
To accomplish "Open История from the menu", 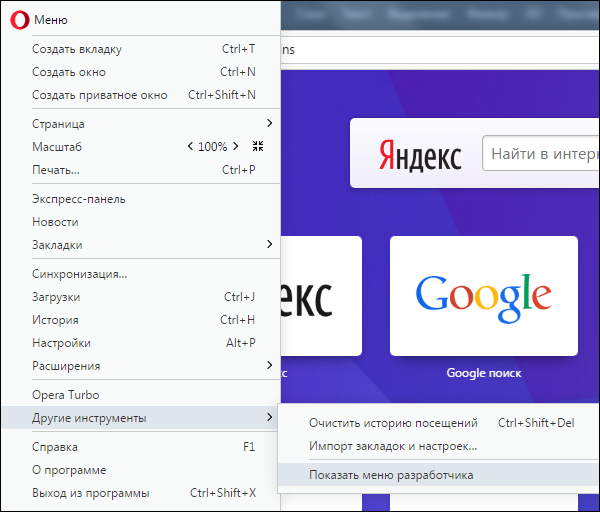I will pos(56,320).
